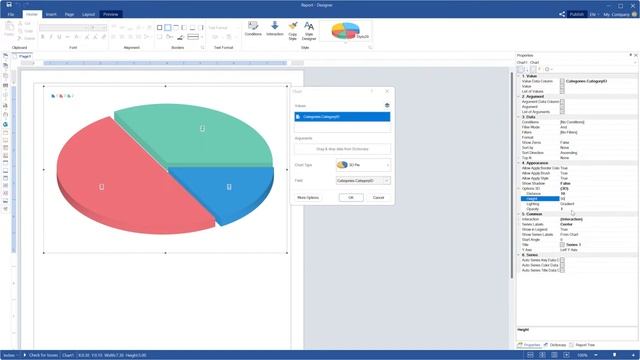
Task: Click the share icon next to Publish
Action: pyautogui.click(x=562, y=14)
